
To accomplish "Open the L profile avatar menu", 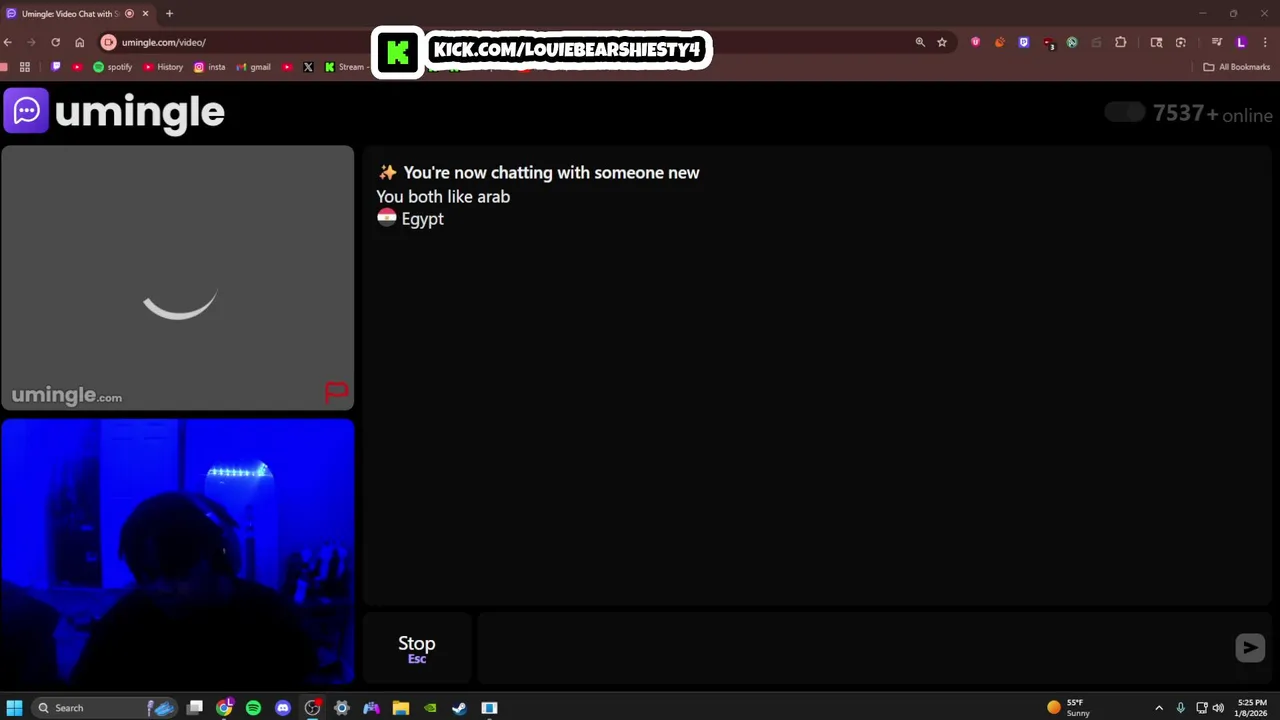I will (1241, 42).
